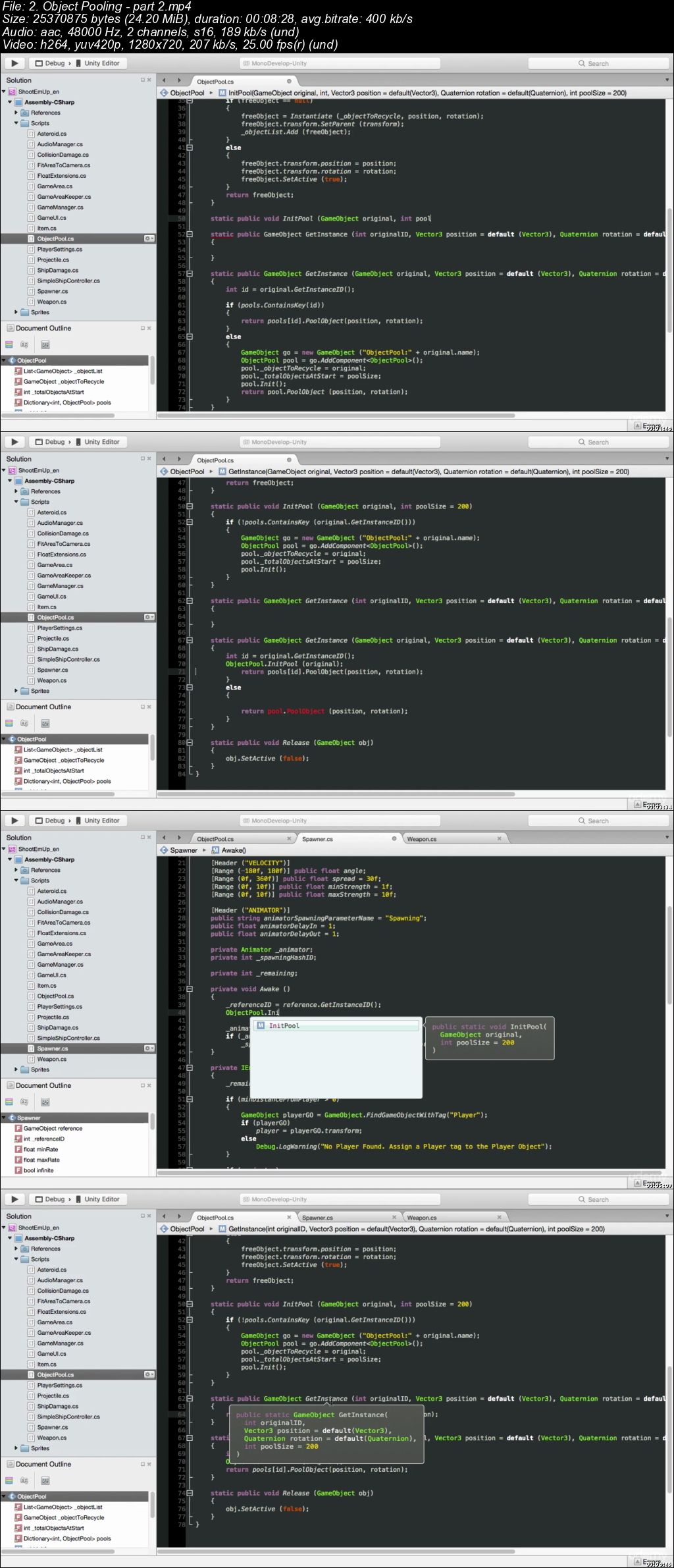Collapse the Assembly-CSharp node in the fourth frame

[x=11, y=1238]
